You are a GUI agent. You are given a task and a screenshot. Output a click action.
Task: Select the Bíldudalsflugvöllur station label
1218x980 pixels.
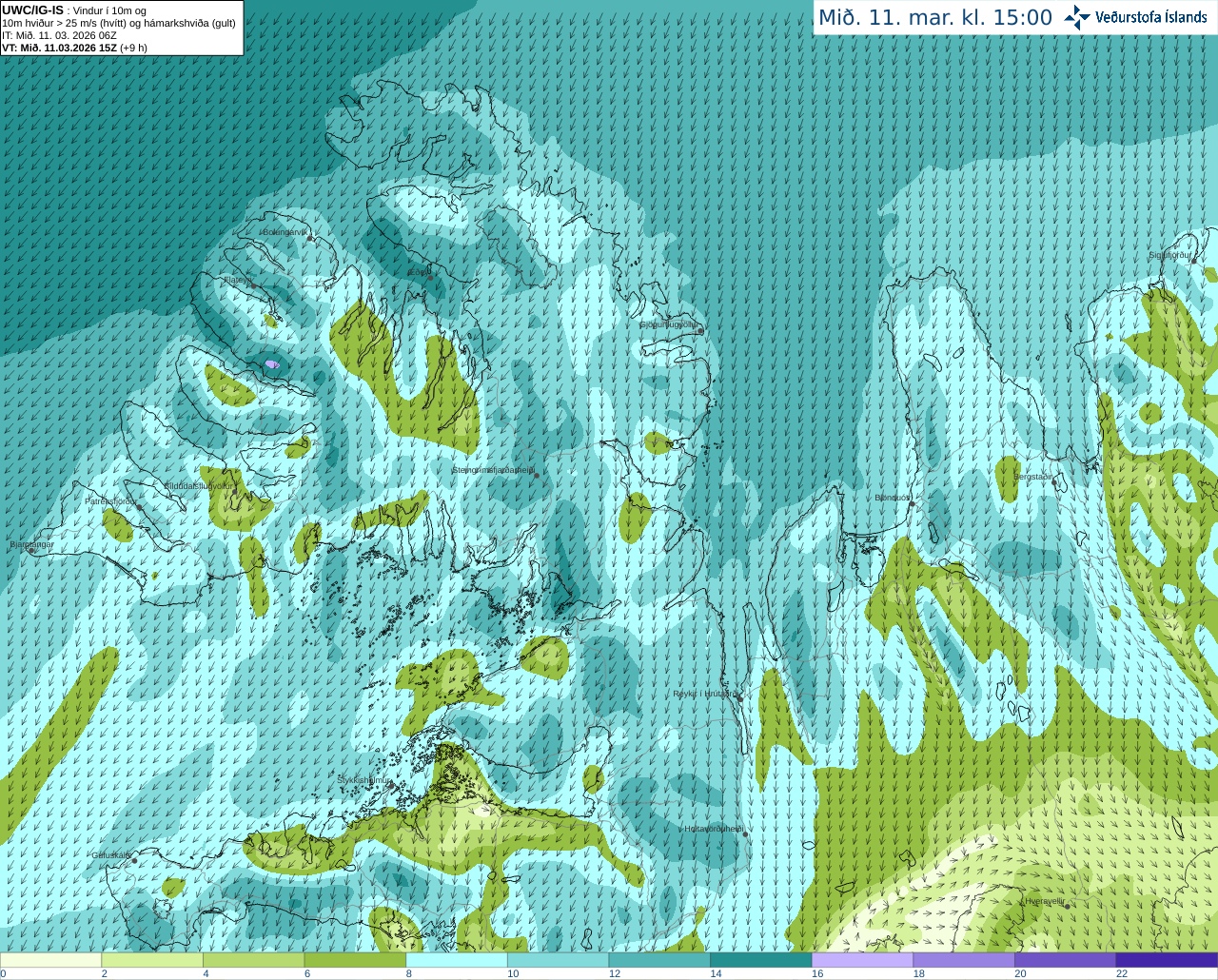point(197,485)
